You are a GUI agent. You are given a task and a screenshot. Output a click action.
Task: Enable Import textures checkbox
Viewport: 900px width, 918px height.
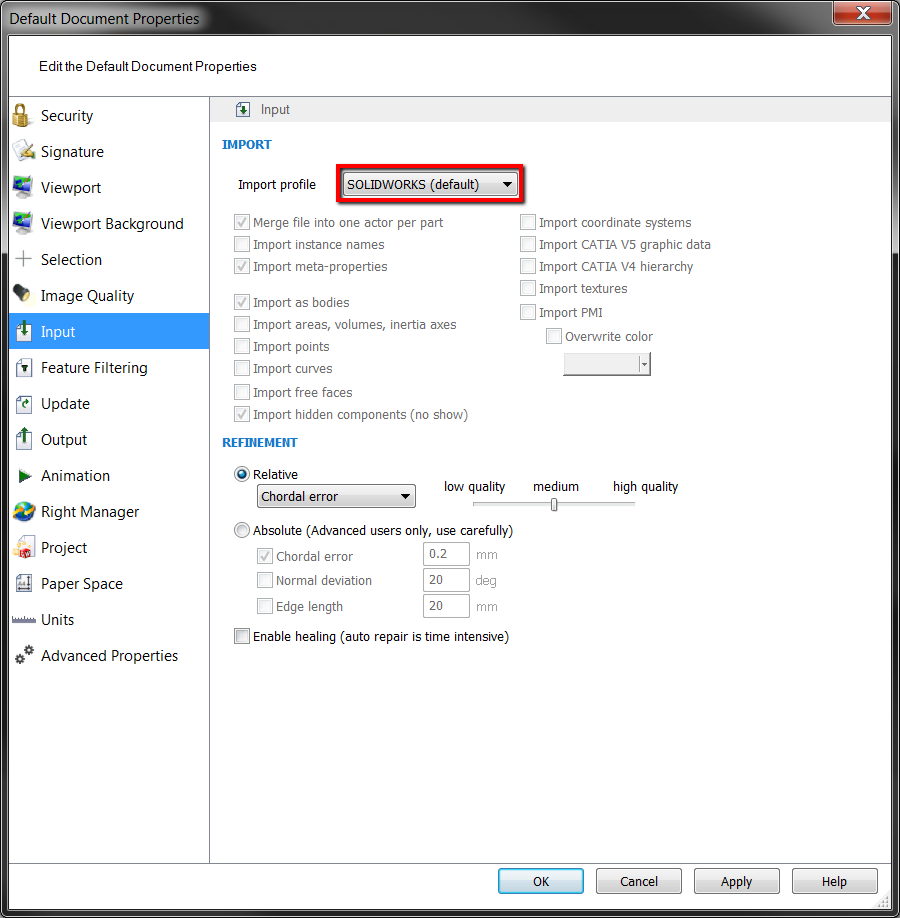pyautogui.click(x=528, y=288)
